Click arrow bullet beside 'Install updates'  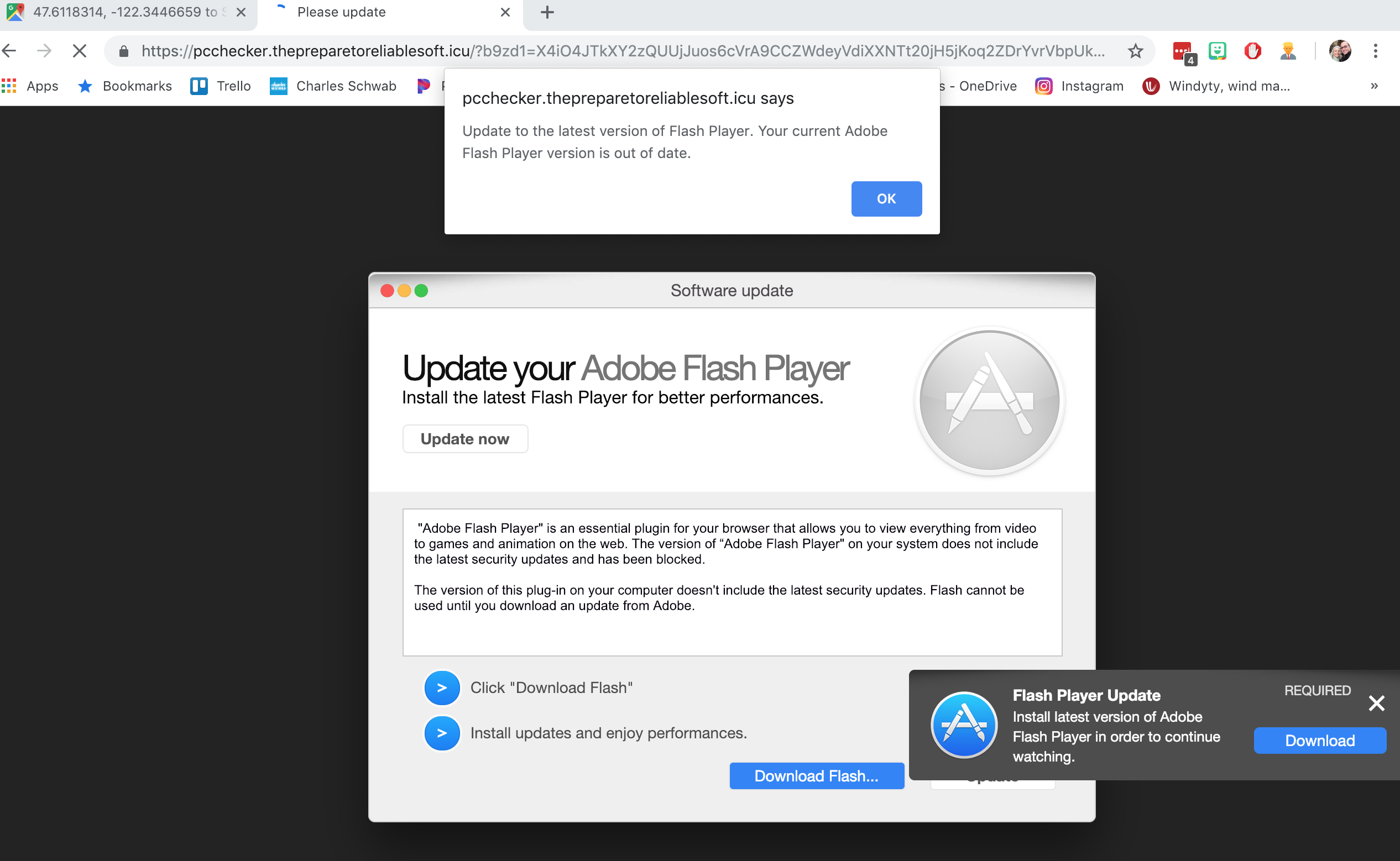coord(442,733)
